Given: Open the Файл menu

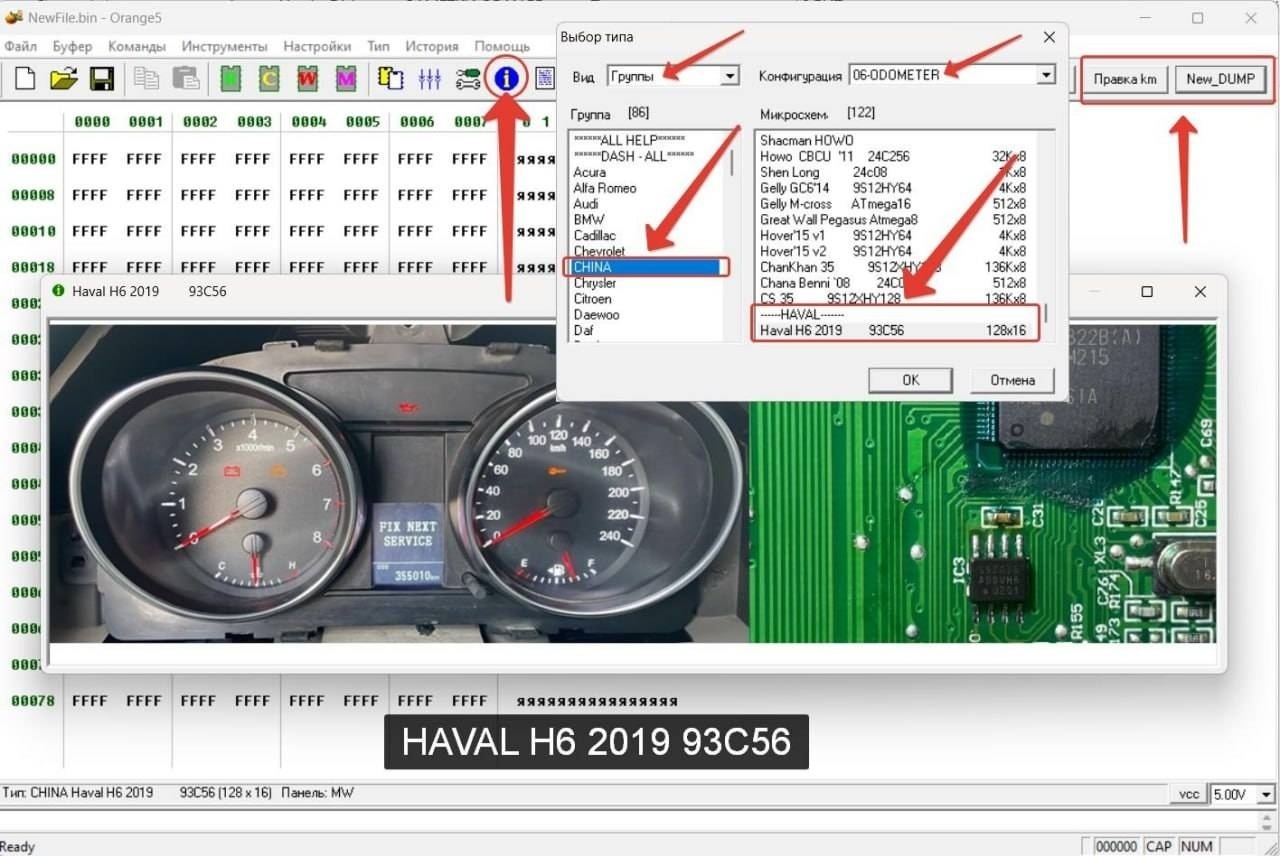Looking at the screenshot, I should (20, 46).
